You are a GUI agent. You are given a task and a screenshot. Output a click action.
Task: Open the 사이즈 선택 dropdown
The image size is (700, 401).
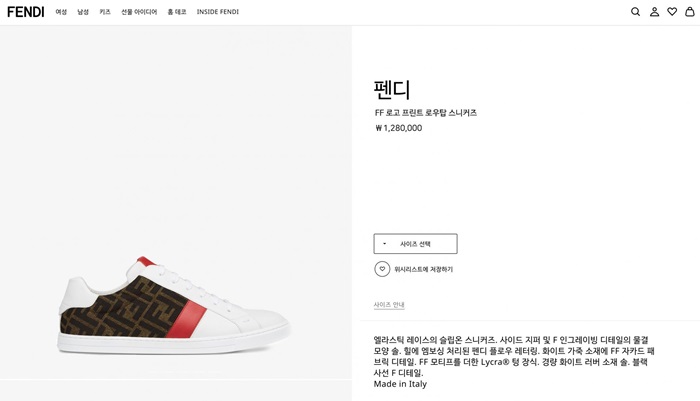point(415,244)
